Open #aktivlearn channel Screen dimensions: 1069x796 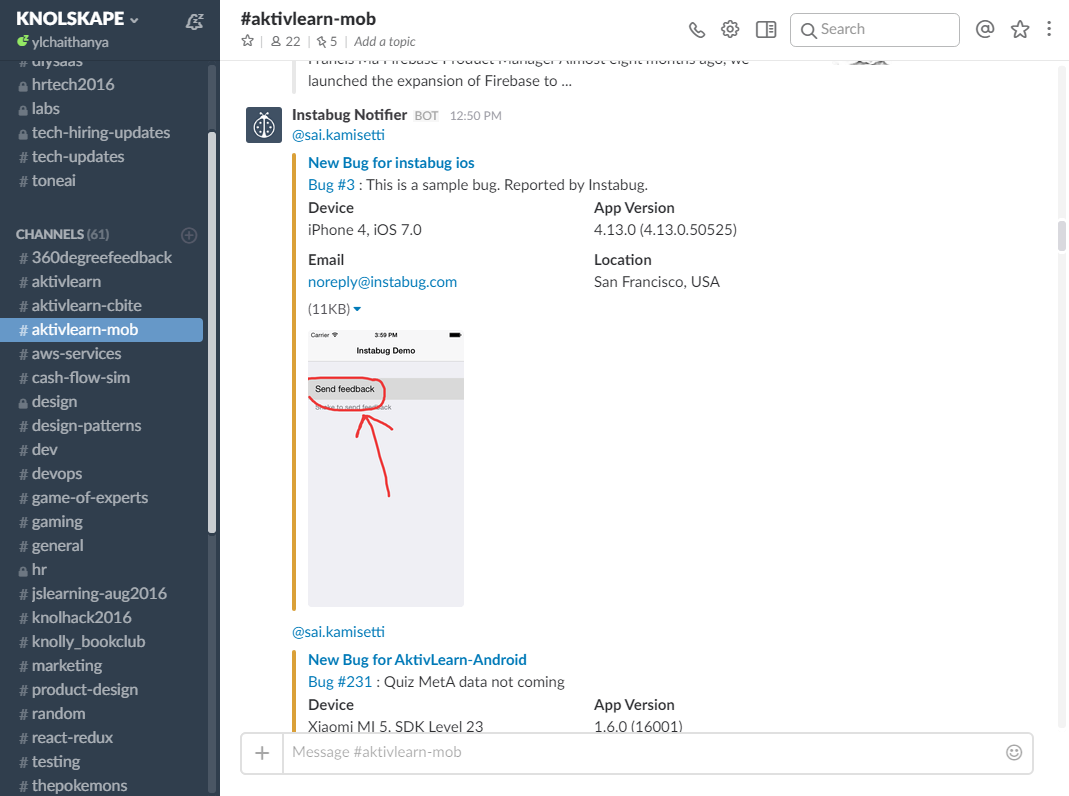(x=102, y=281)
